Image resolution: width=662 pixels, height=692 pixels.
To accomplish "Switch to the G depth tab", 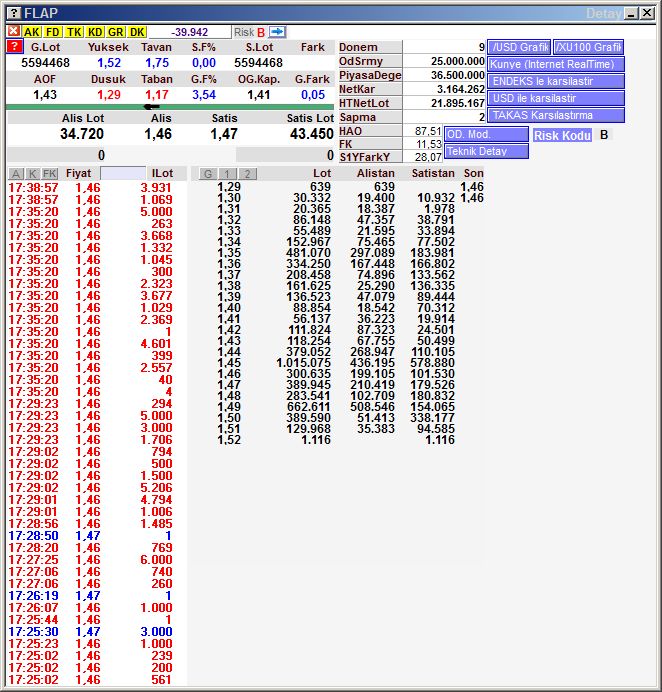I will [208, 174].
